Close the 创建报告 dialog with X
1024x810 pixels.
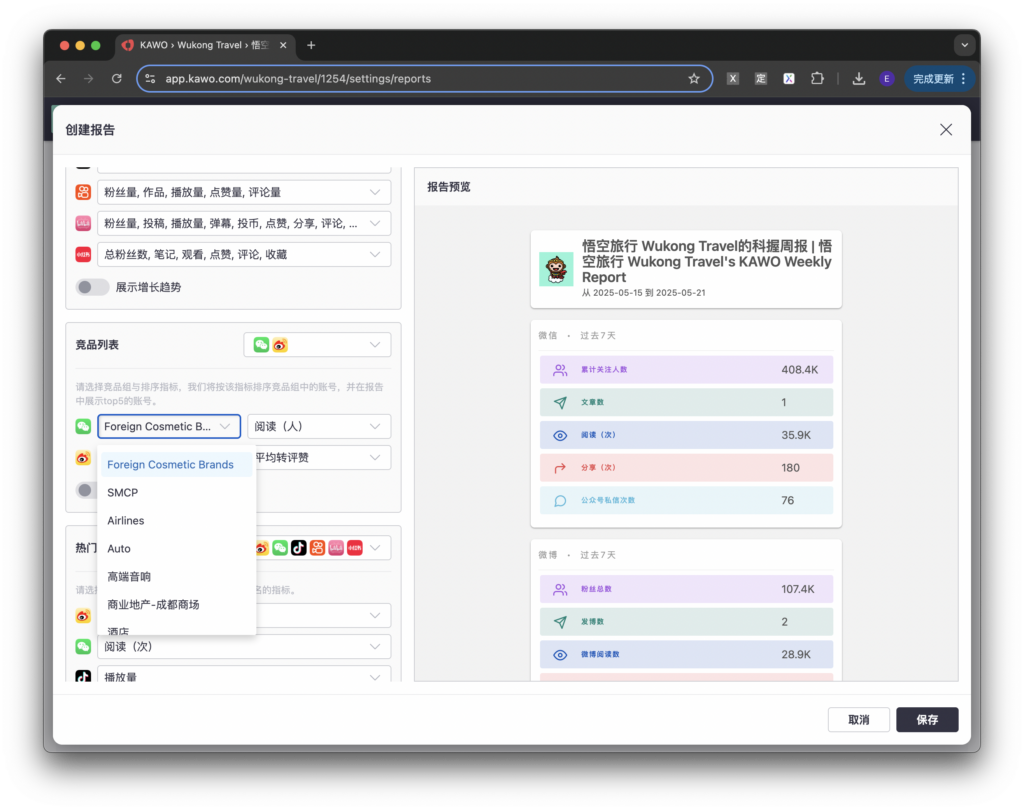[946, 130]
